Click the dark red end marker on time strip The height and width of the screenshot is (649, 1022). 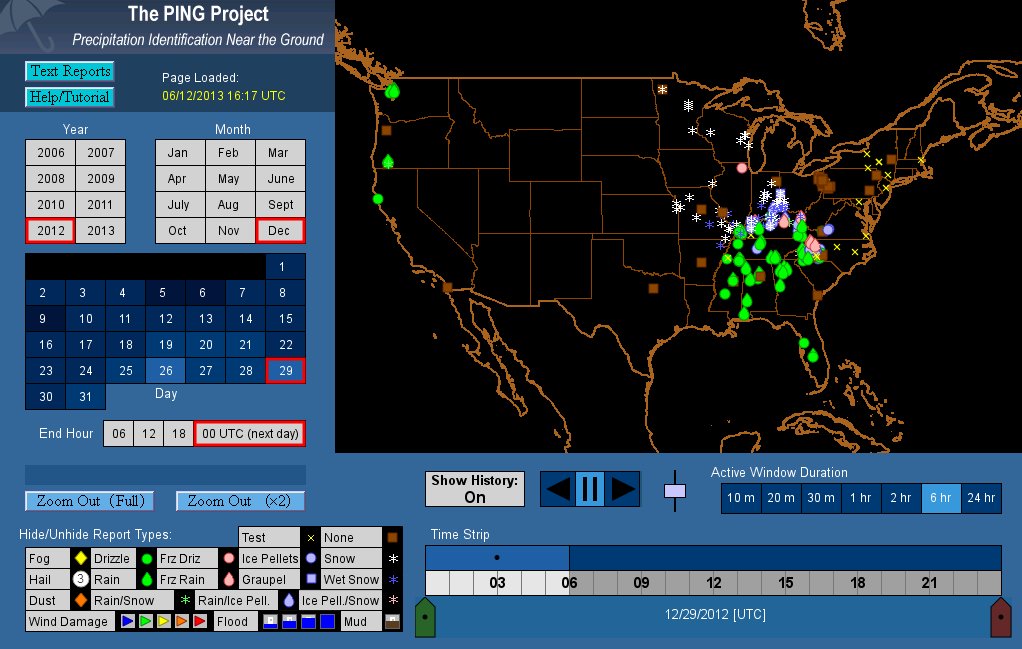[x=999, y=617]
